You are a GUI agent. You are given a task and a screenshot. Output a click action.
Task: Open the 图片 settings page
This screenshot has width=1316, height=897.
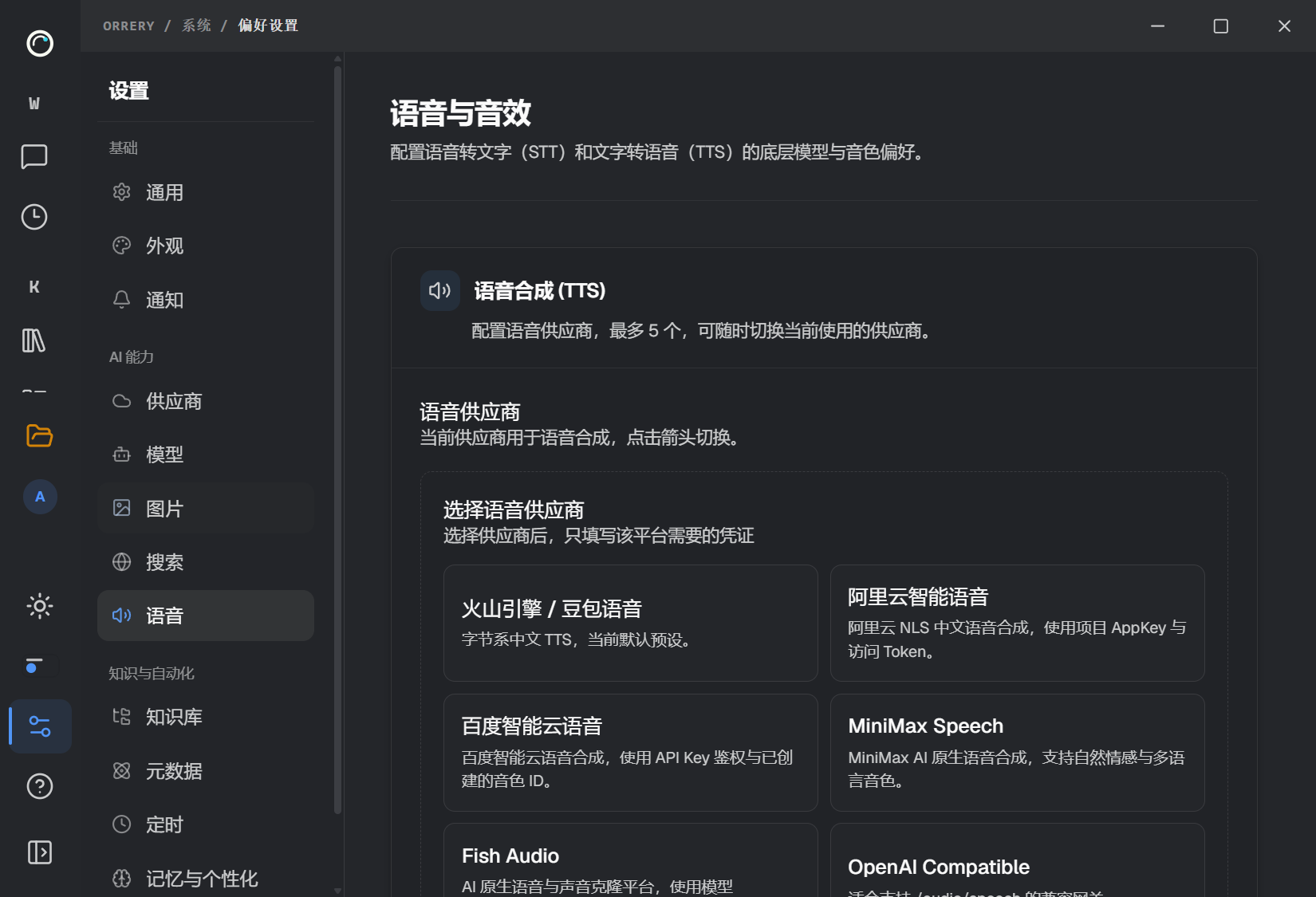point(206,508)
